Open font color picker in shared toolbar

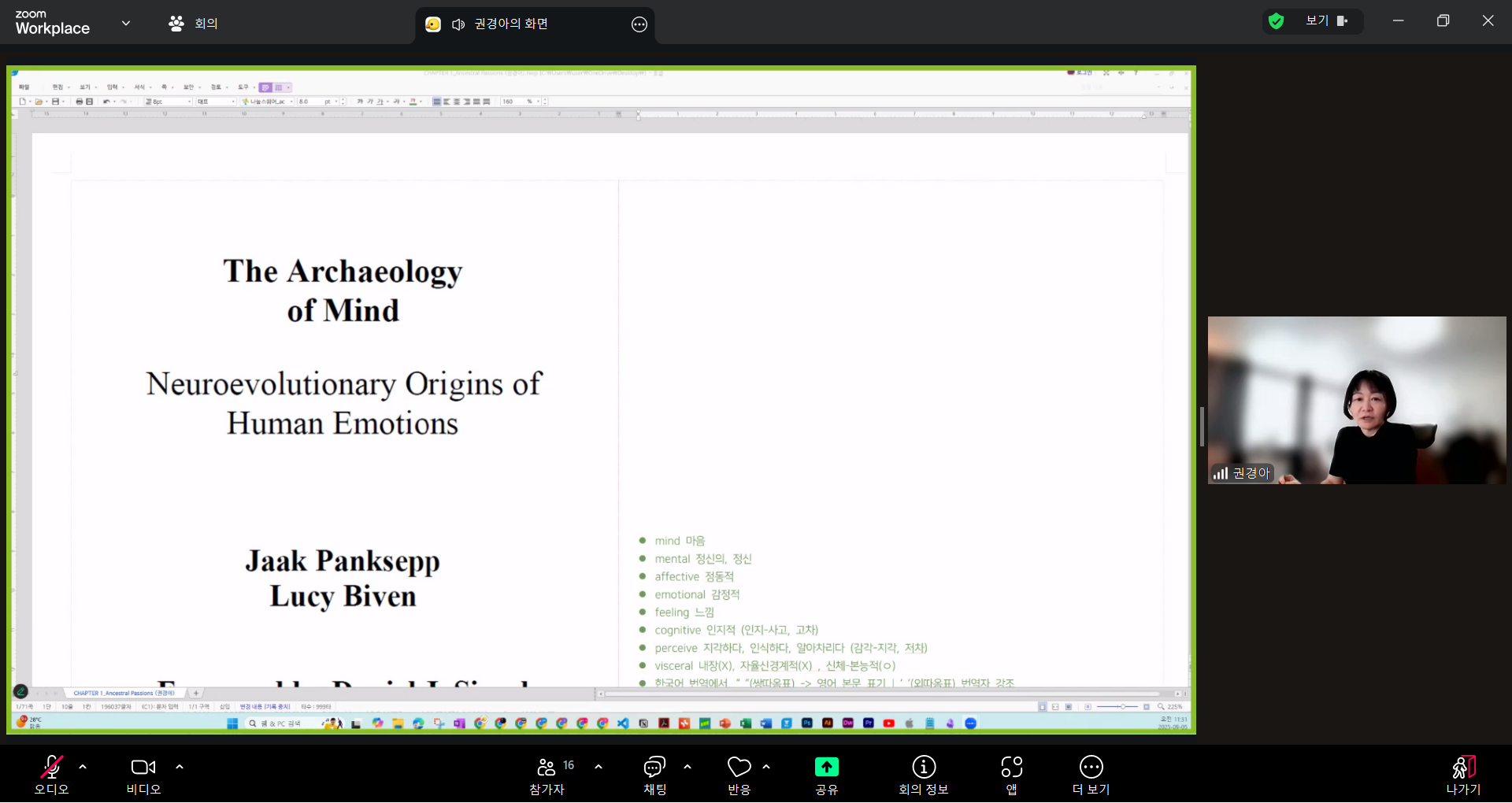click(413, 102)
